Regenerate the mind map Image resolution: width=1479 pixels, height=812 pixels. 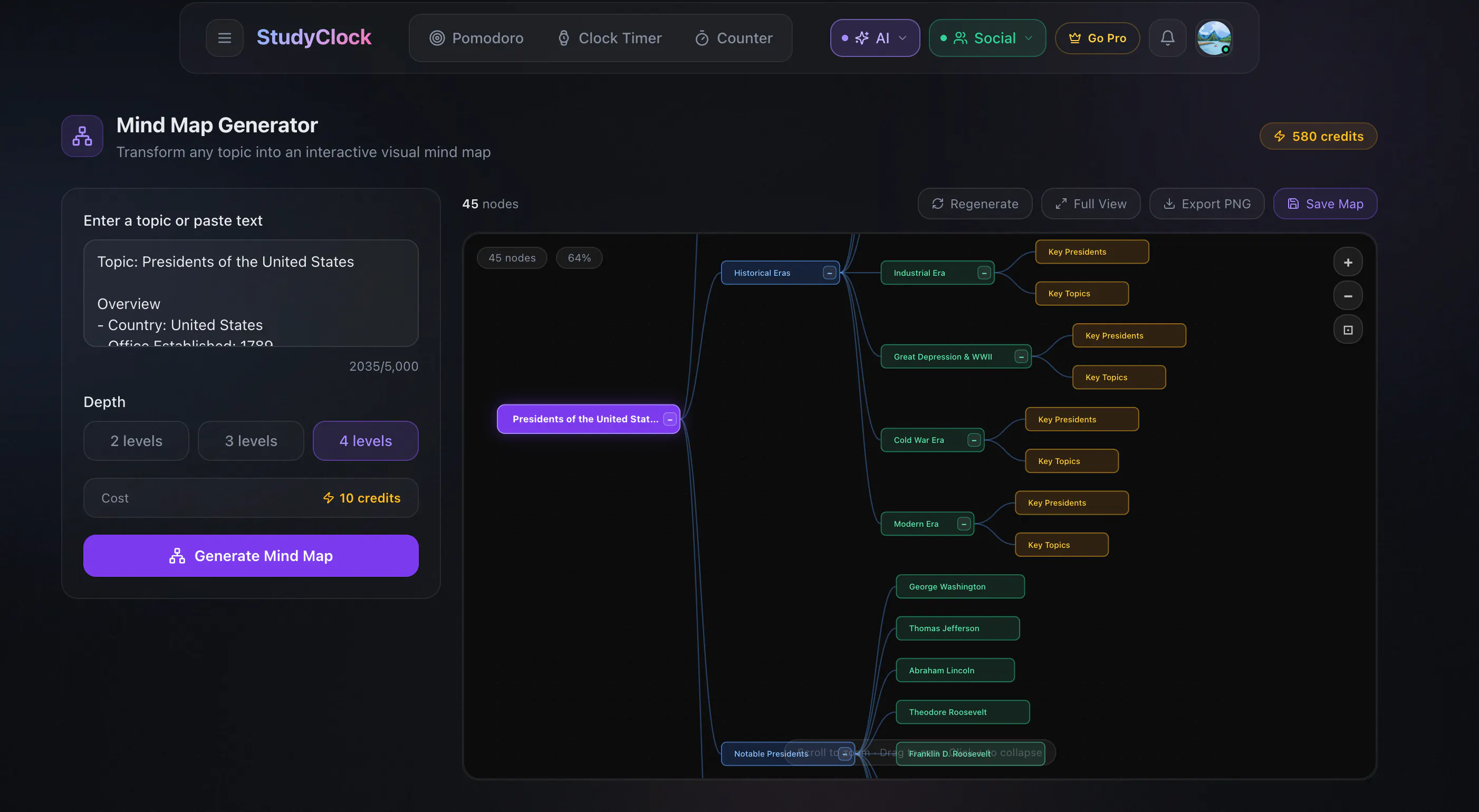975,204
